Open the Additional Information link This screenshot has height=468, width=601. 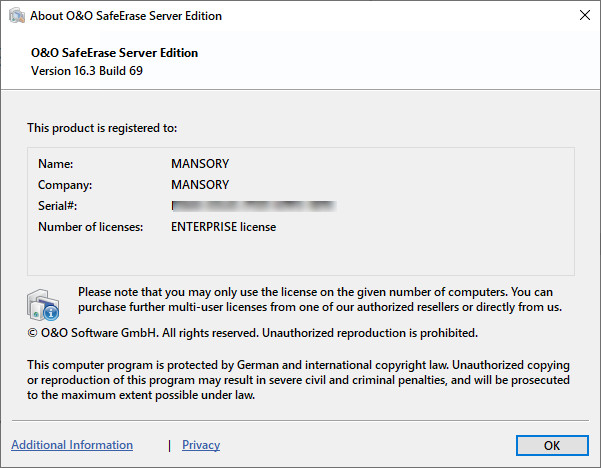[x=72, y=445]
